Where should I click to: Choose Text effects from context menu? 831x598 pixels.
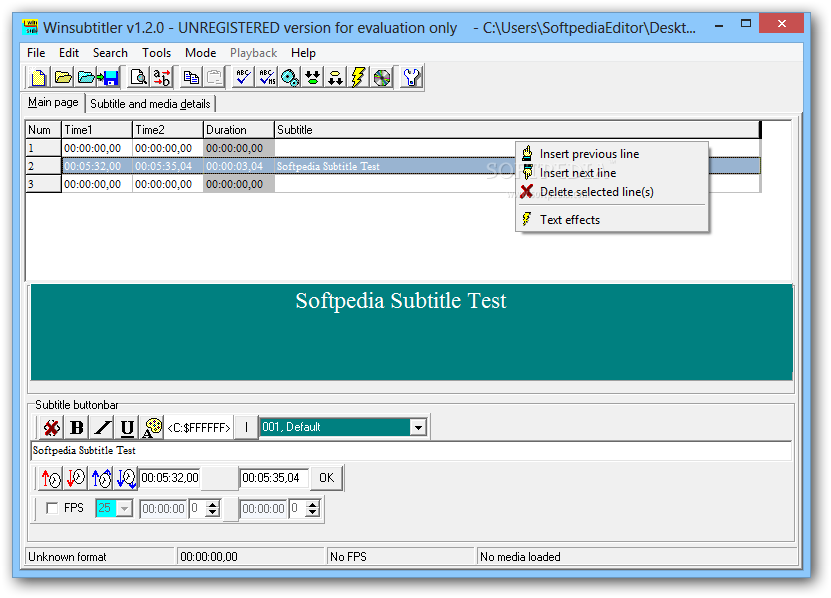pos(612,219)
